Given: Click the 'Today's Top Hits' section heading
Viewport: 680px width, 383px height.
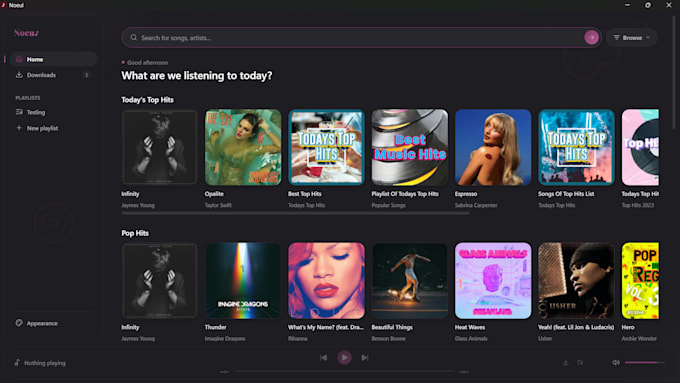Looking at the screenshot, I should [x=147, y=100].
